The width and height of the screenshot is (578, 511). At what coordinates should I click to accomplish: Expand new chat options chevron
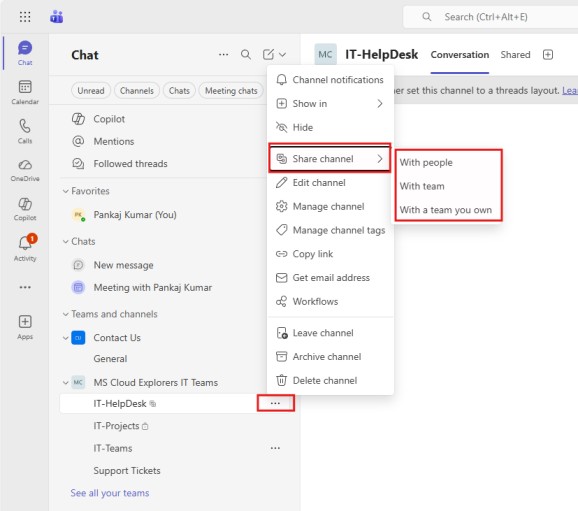[x=282, y=55]
